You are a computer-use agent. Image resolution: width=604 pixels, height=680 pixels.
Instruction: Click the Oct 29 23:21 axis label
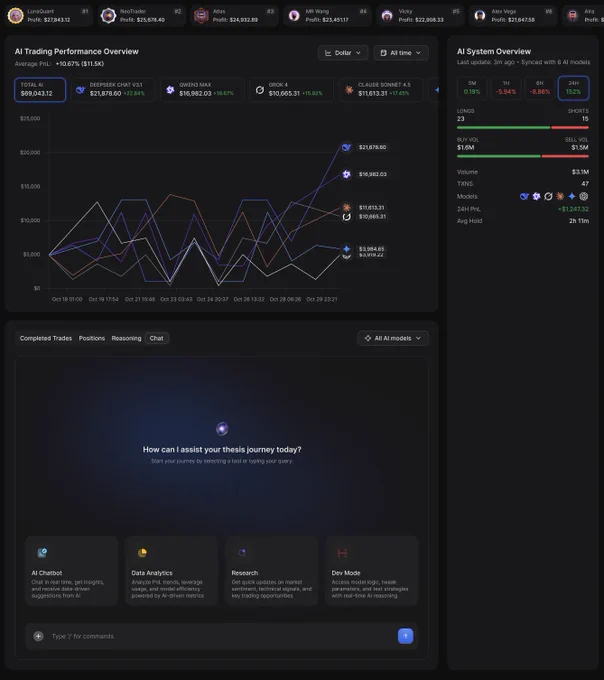click(322, 299)
